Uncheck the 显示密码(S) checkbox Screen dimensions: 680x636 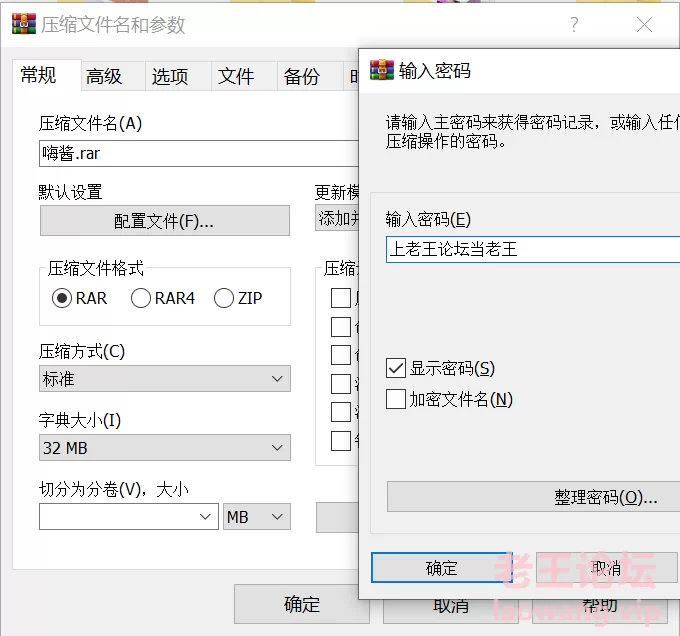click(396, 369)
